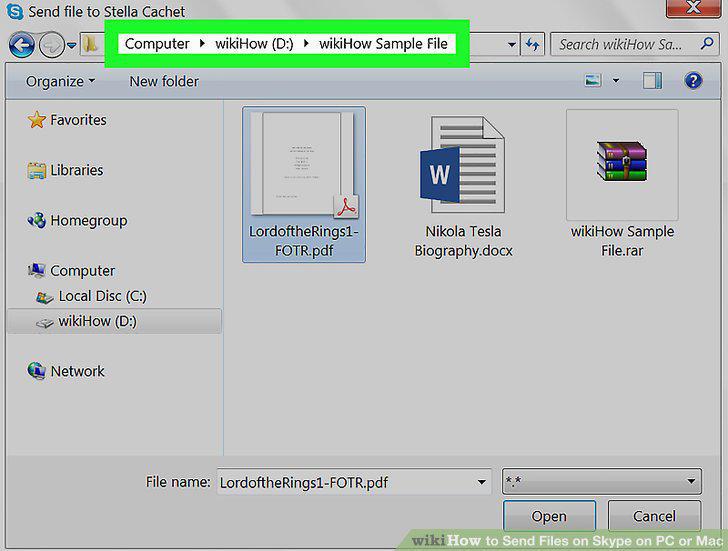The width and height of the screenshot is (728, 551).
Task: Click the Homegroup icon
Action: coord(37,220)
